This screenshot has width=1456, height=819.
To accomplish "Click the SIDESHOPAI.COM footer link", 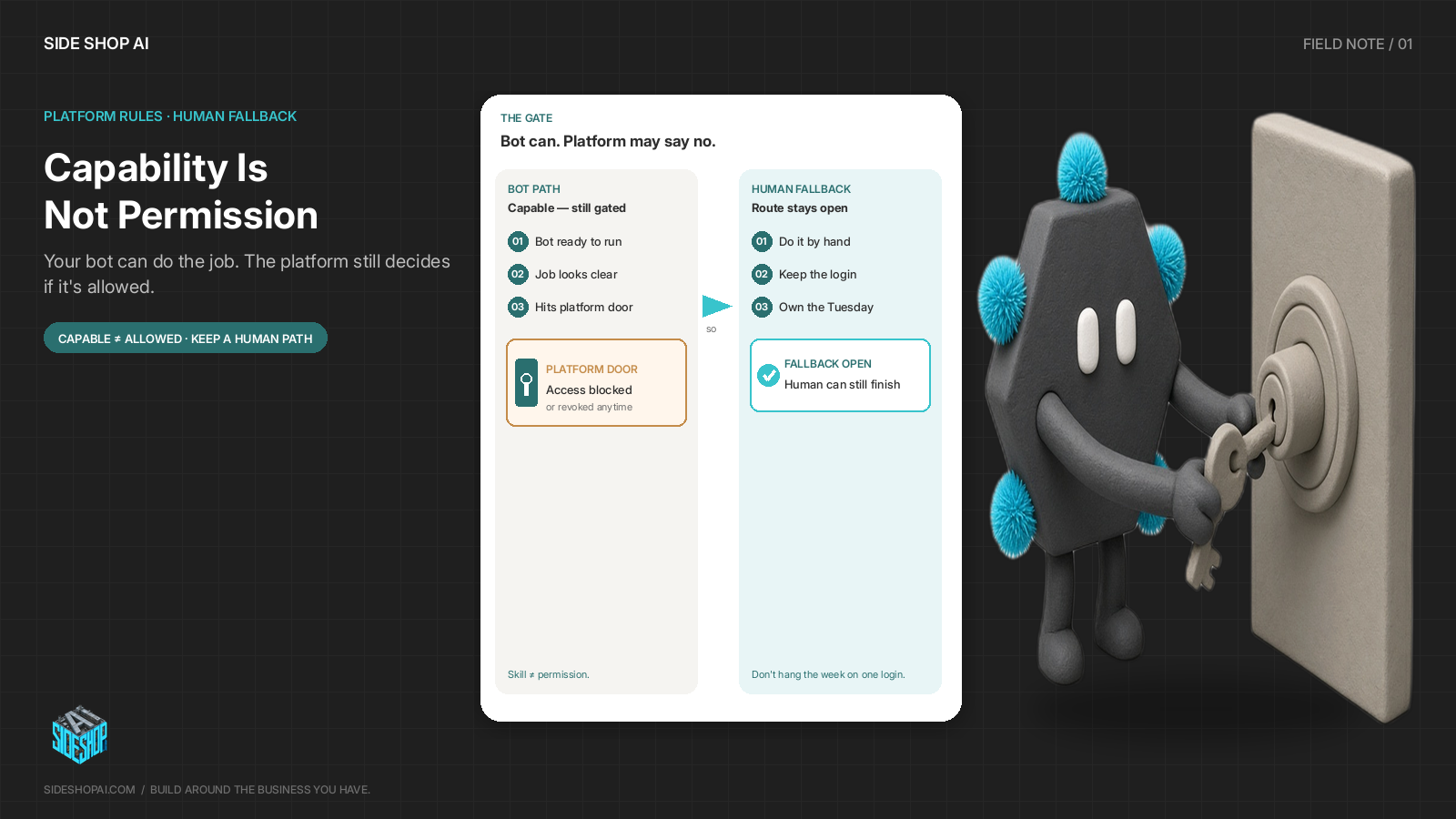I will tap(89, 790).
